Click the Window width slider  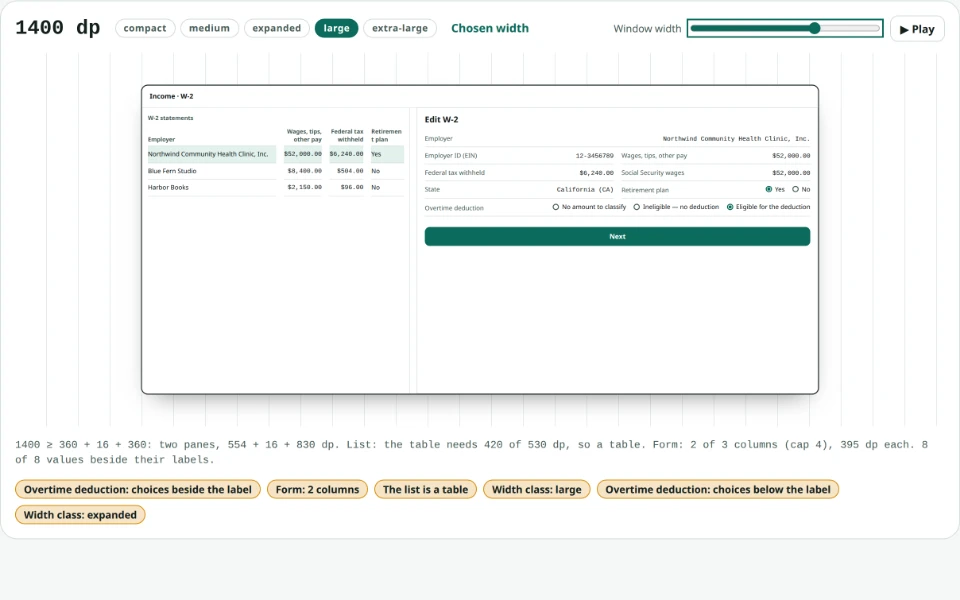pyautogui.click(x=785, y=28)
